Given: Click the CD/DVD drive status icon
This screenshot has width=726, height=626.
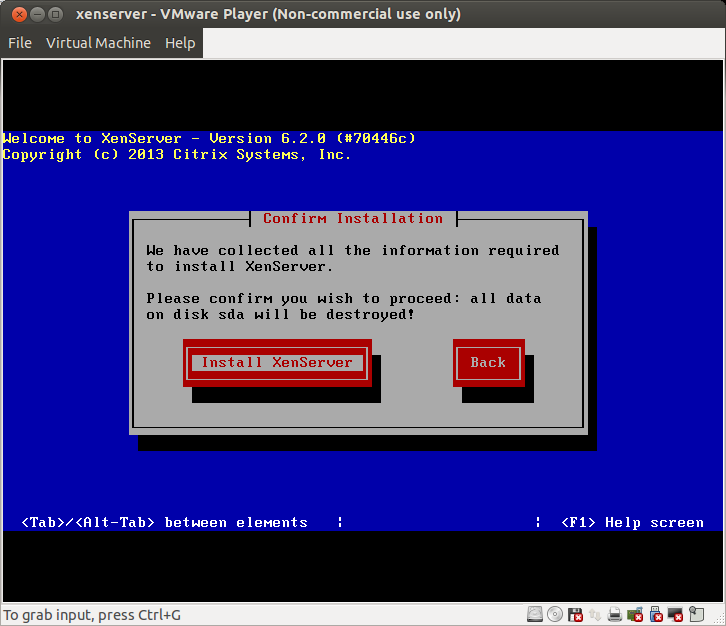Looking at the screenshot, I should click(555, 614).
